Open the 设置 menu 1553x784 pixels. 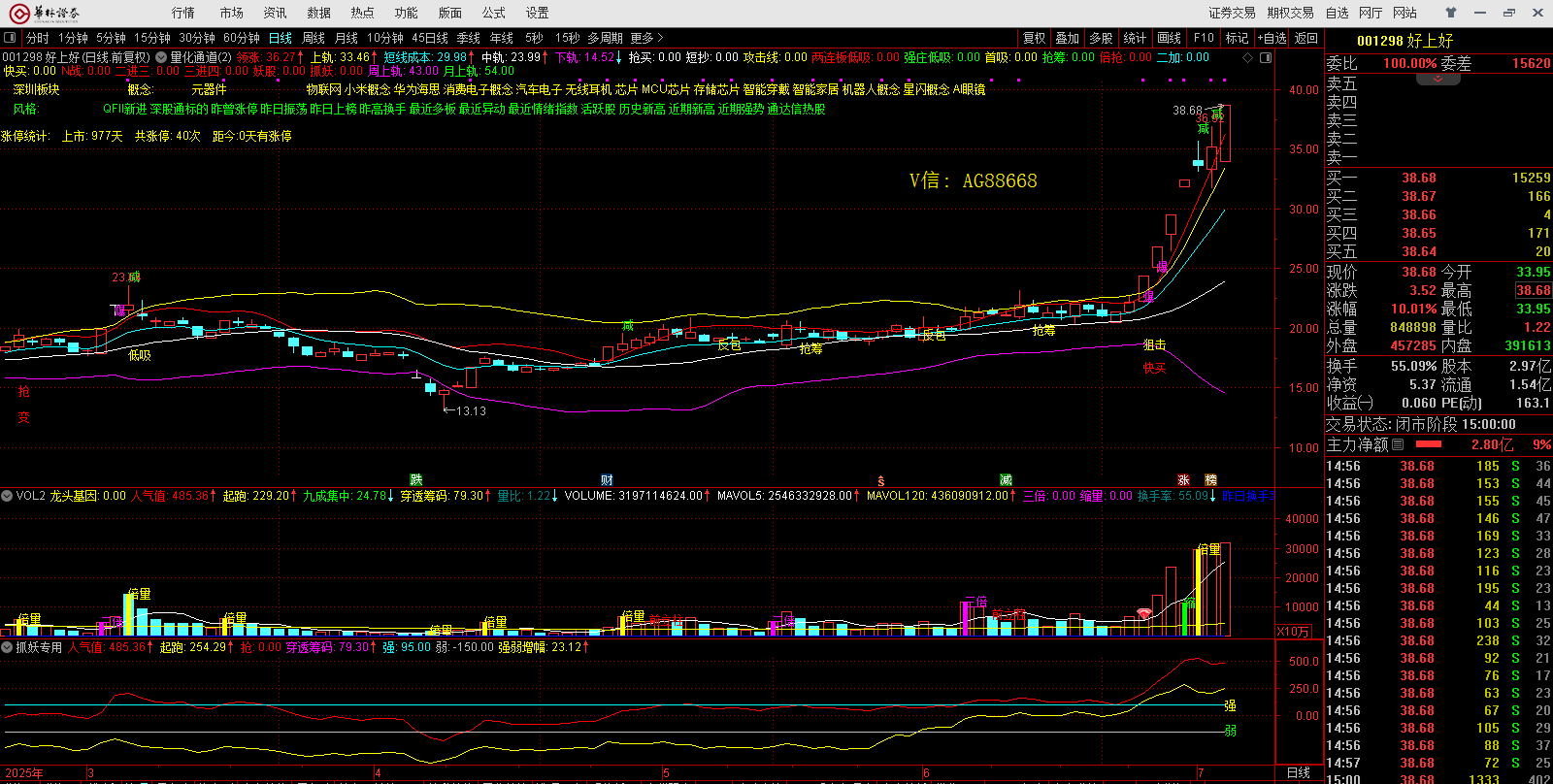537,13
